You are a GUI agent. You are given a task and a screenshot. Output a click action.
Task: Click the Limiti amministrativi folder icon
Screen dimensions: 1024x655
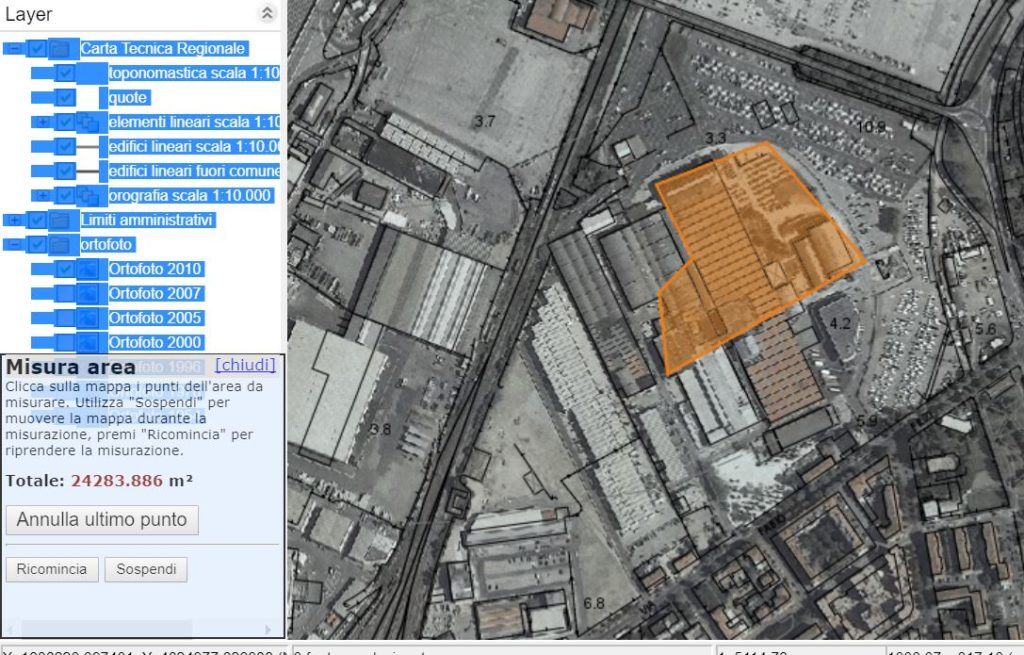click(x=60, y=220)
